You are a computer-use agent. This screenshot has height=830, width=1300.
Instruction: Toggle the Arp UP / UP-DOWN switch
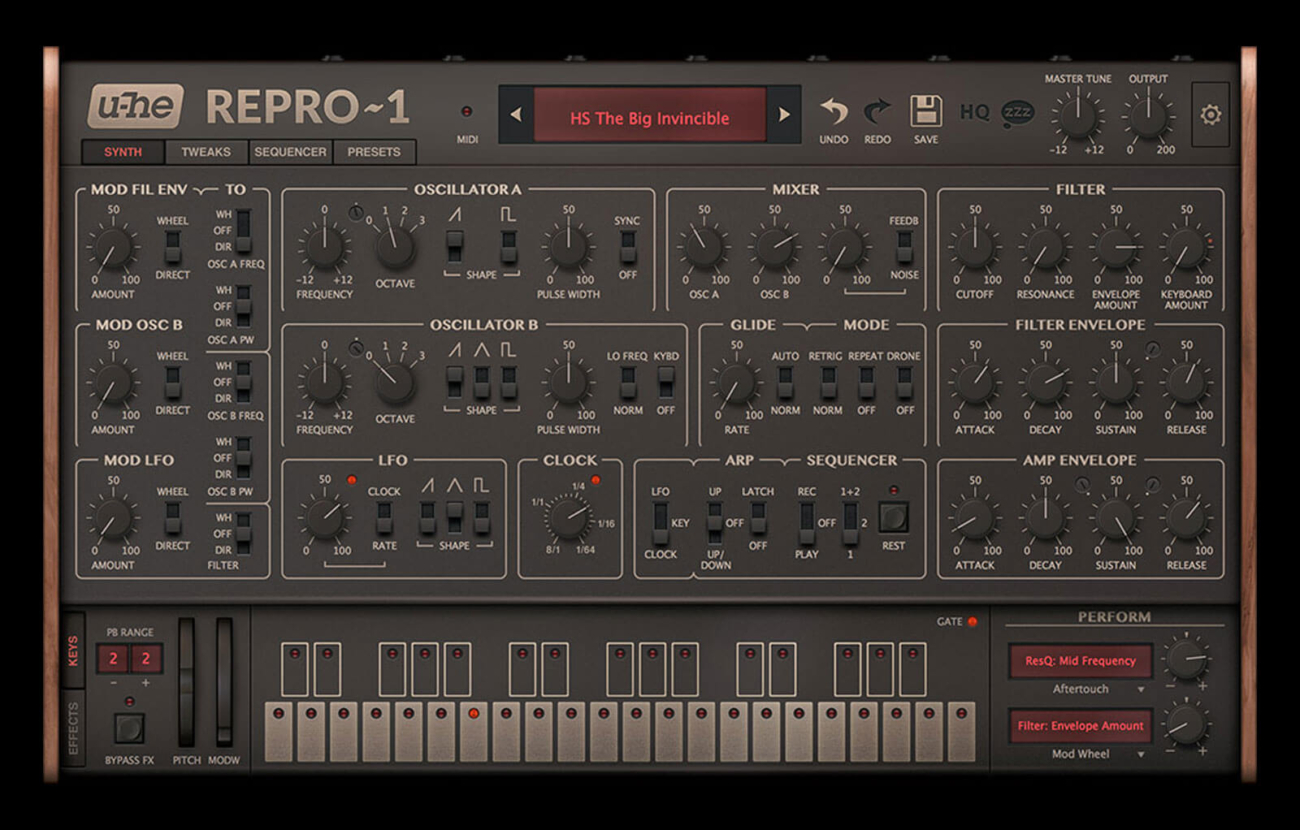(714, 522)
